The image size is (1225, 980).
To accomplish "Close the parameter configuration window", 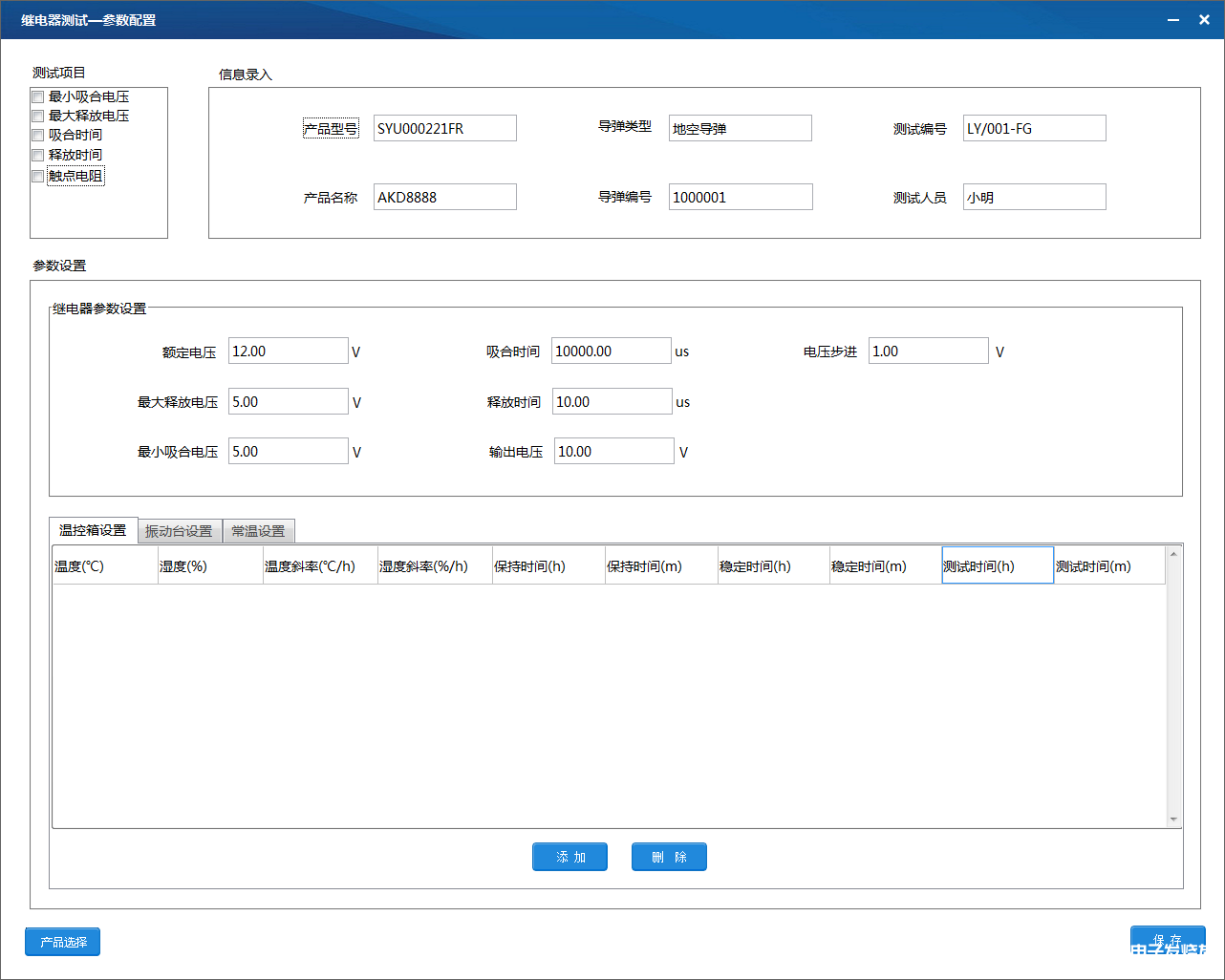I will tap(1204, 20).
